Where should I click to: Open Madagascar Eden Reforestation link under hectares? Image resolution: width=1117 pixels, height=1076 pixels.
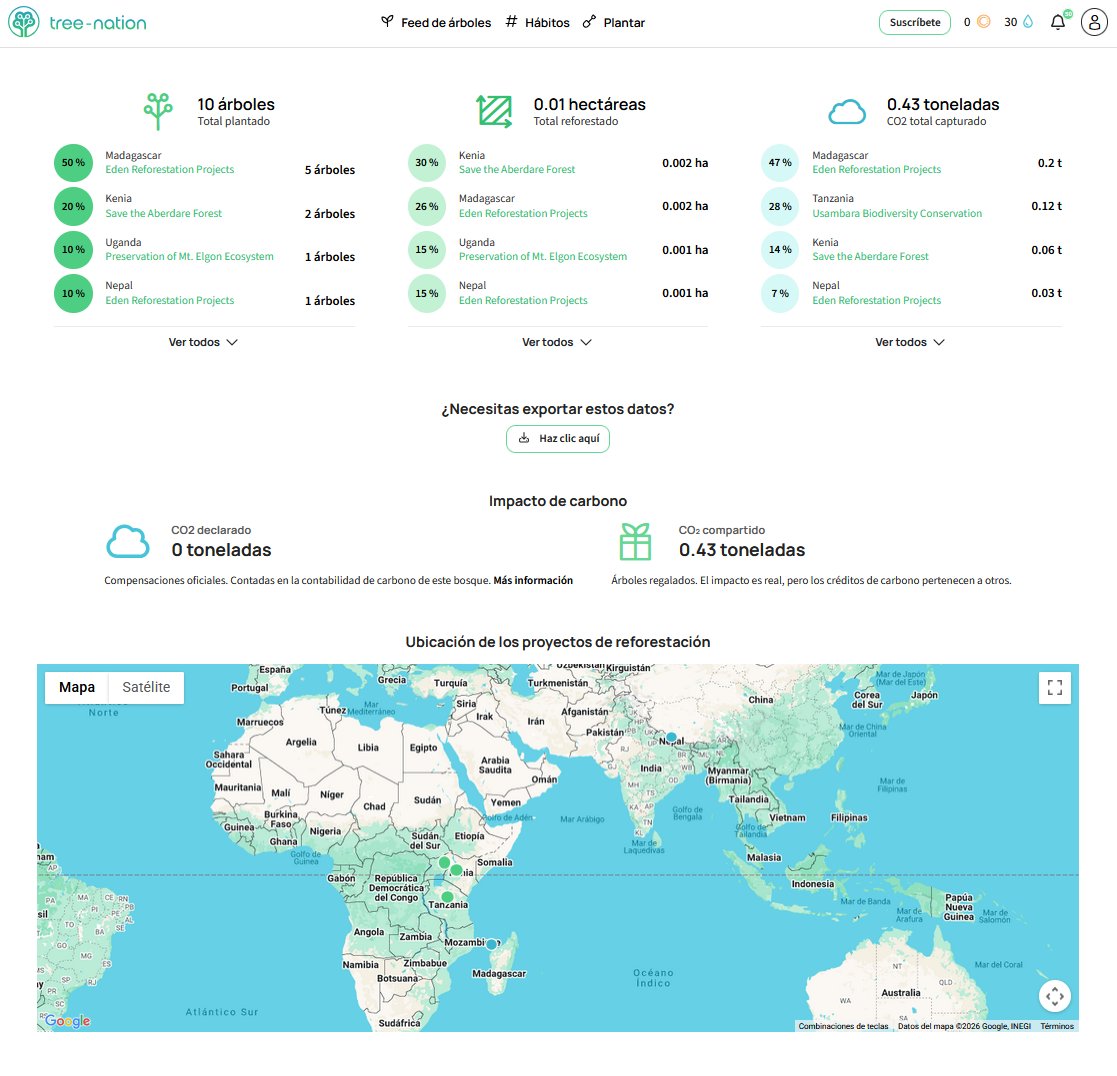(x=524, y=213)
